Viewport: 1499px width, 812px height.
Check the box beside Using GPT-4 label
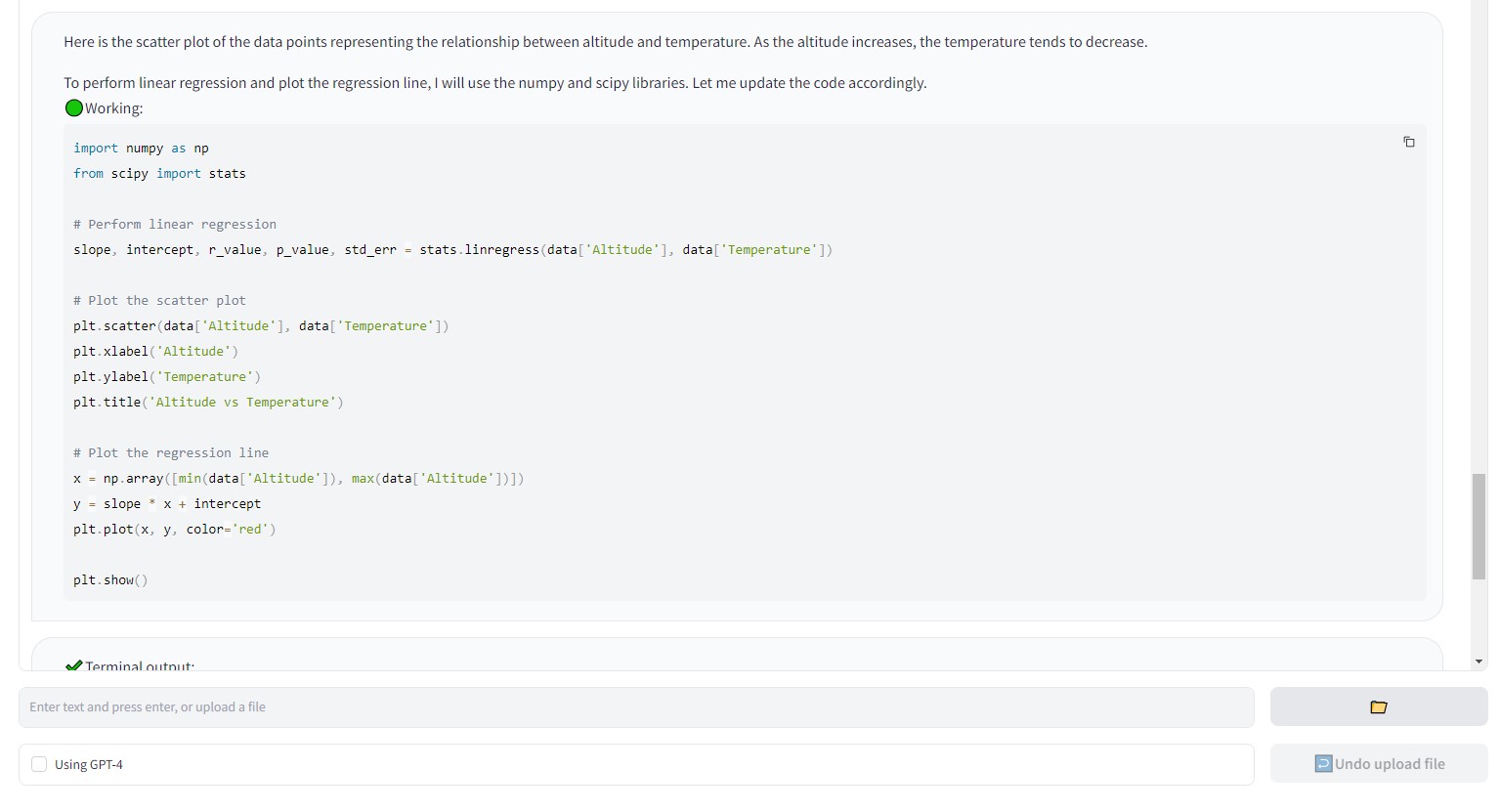pos(39,763)
